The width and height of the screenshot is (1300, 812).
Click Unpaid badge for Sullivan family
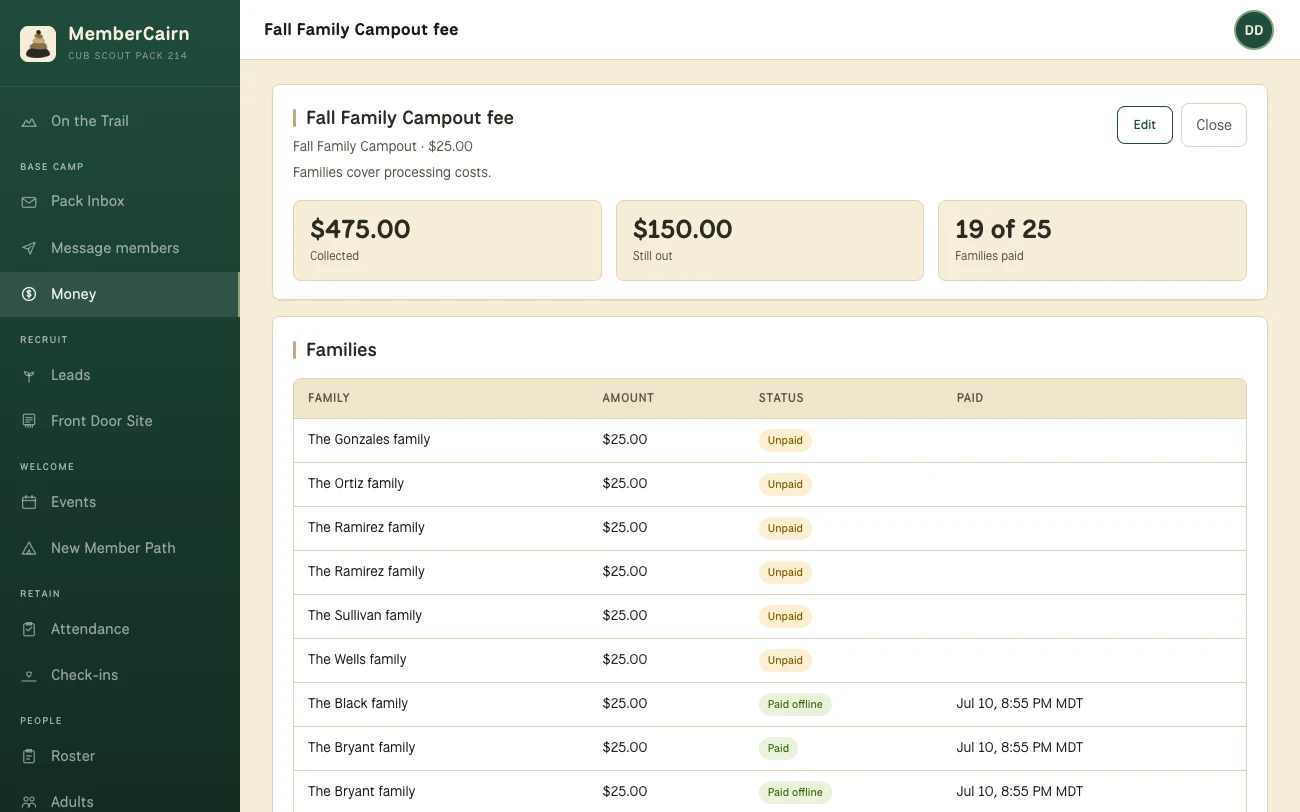(x=785, y=616)
